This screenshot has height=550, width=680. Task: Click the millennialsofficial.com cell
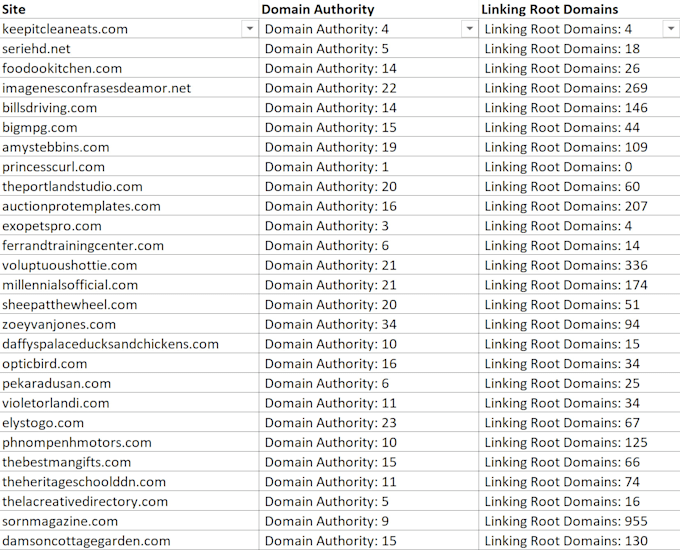[x=129, y=285]
